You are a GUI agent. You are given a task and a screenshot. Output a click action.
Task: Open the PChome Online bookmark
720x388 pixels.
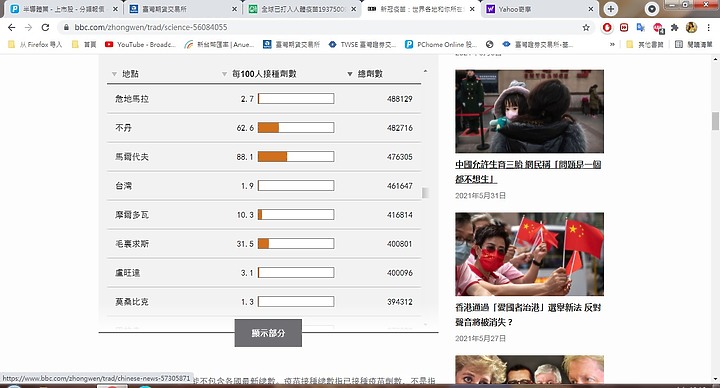441,45
